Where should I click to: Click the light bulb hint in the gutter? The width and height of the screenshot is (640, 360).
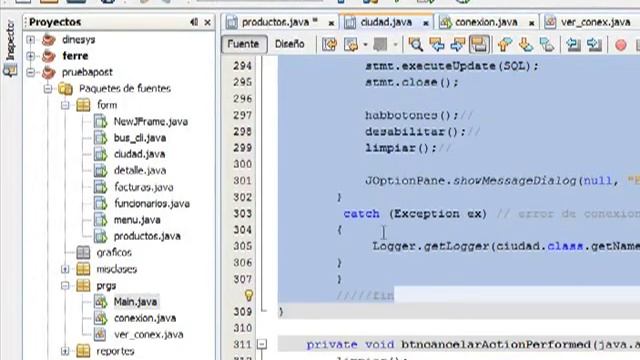click(249, 295)
